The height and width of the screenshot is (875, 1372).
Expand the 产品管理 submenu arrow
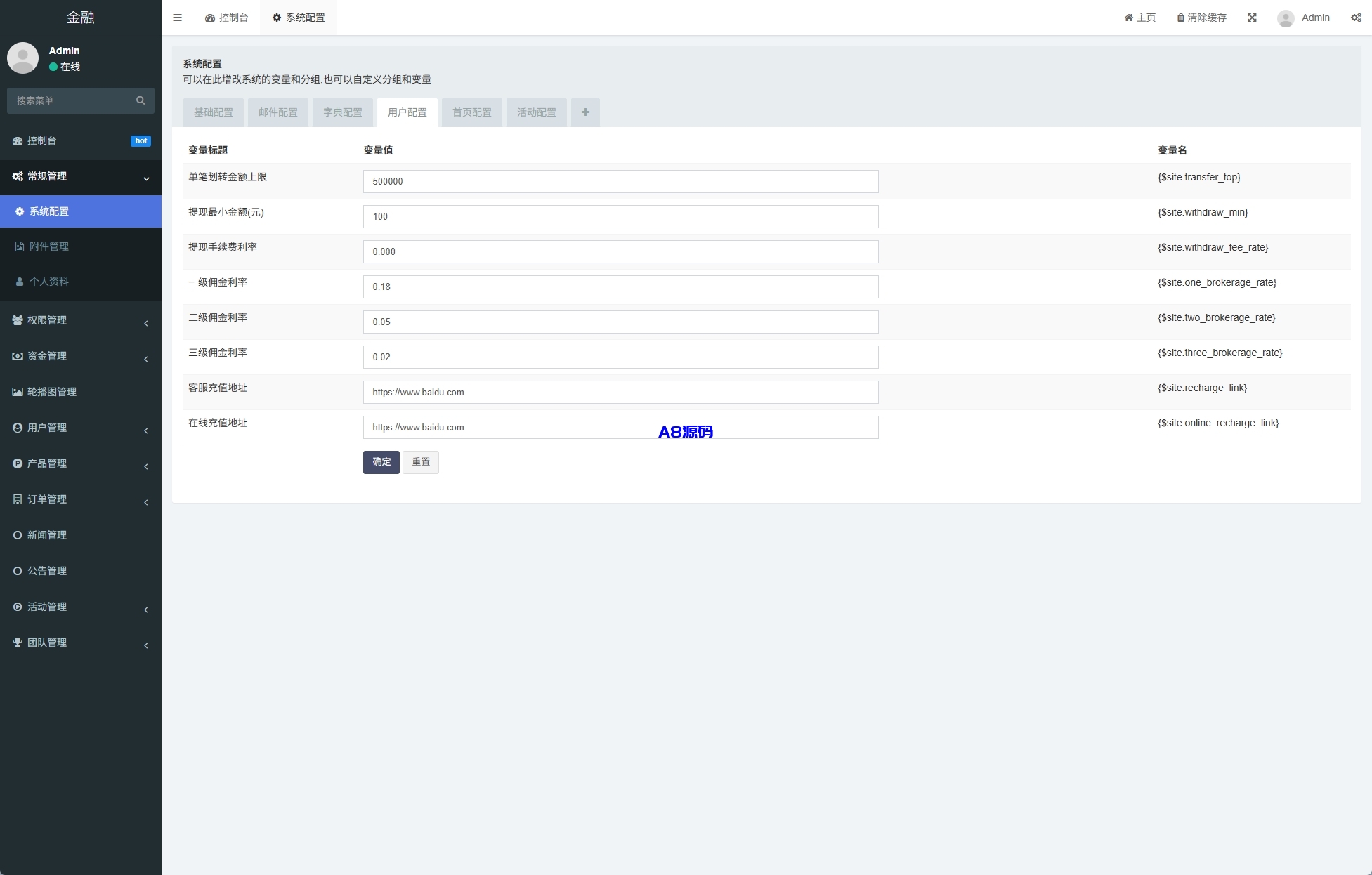pos(146,466)
